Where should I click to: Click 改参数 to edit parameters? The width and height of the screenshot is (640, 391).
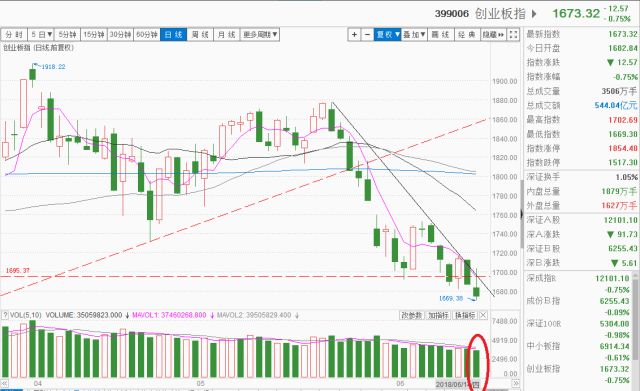(x=411, y=315)
